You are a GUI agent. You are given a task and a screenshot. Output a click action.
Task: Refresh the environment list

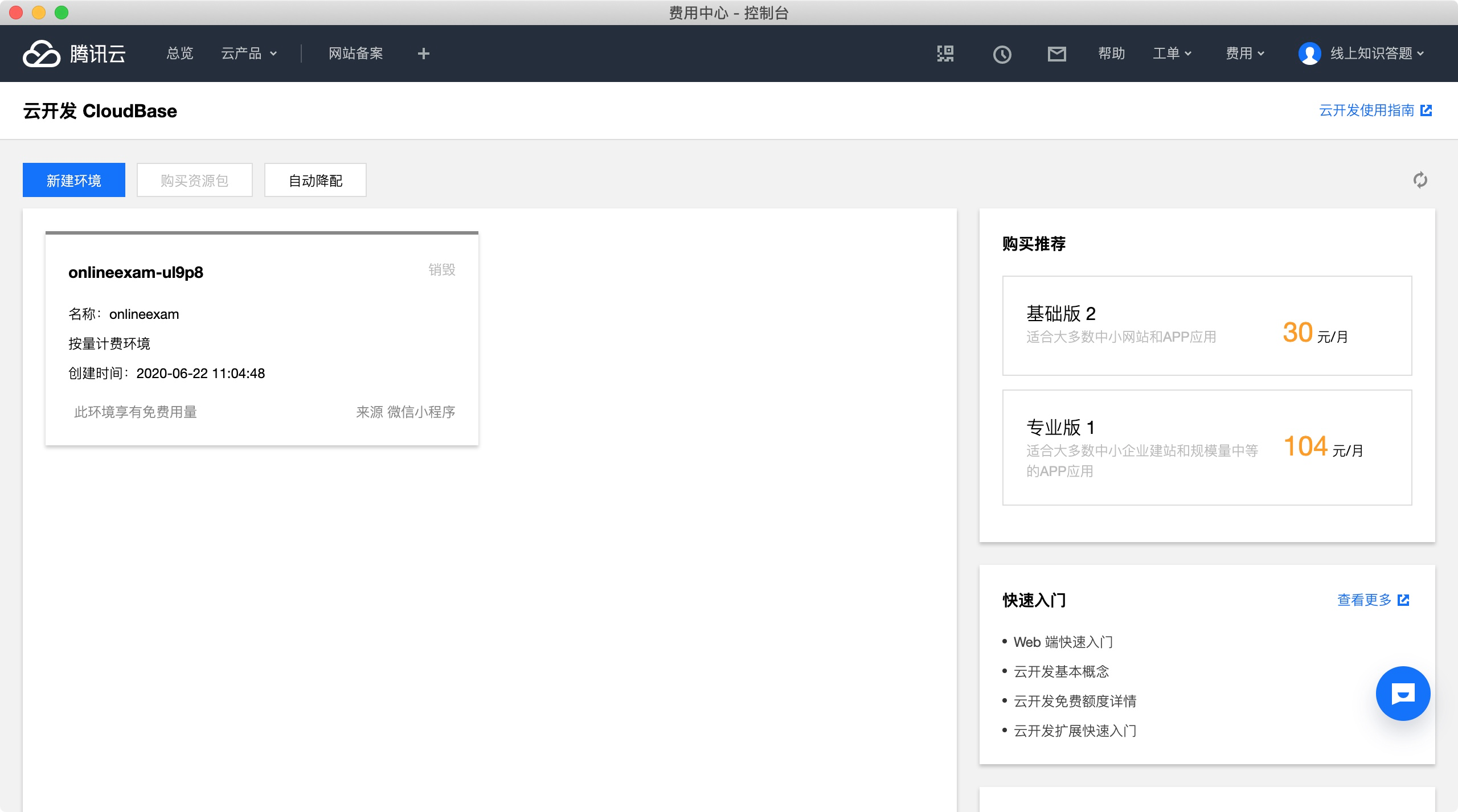click(1420, 180)
